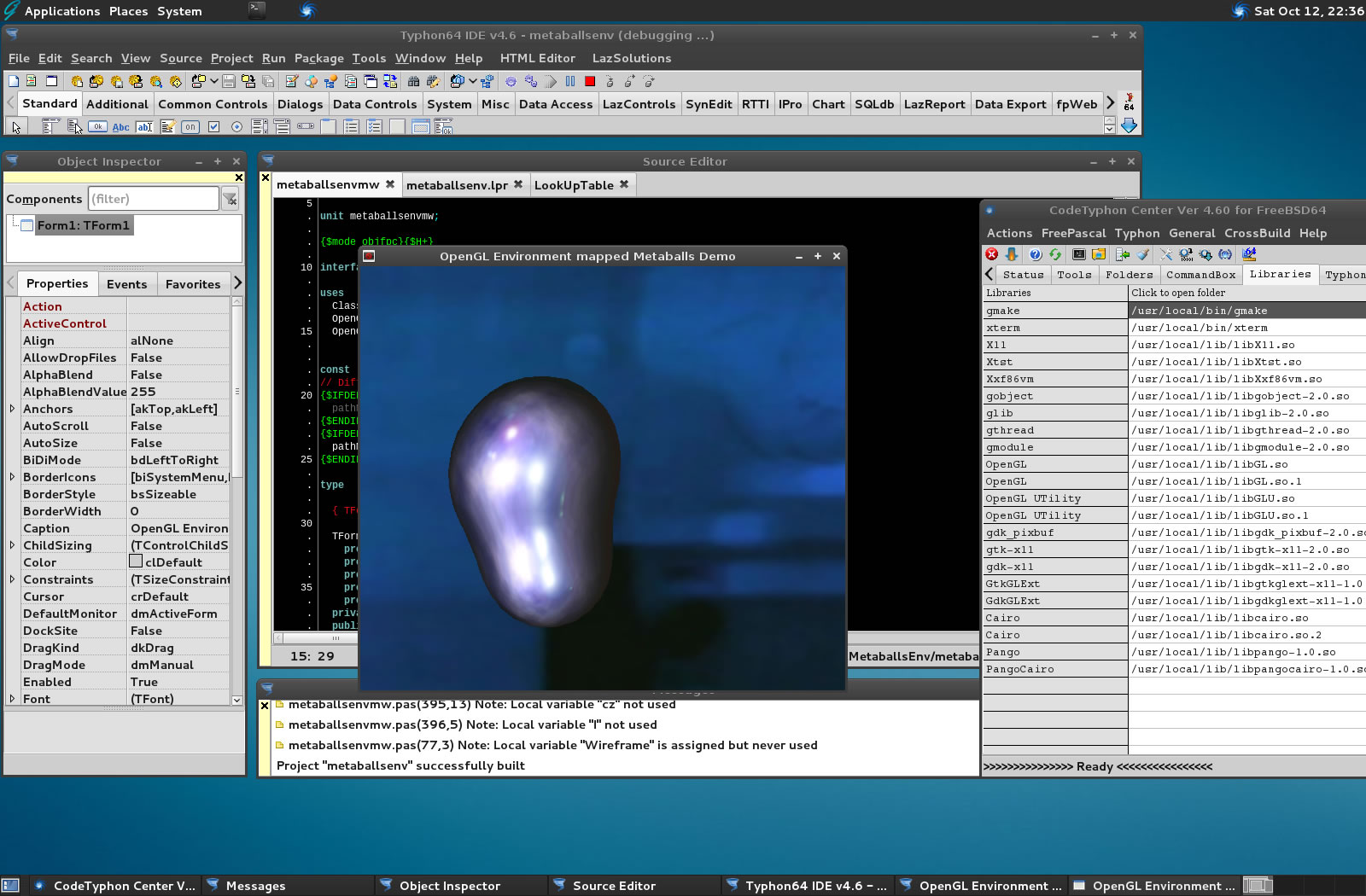Open the dropdown arrow next to build mode icon
Image resolution: width=1366 pixels, height=896 pixels.
(x=473, y=81)
